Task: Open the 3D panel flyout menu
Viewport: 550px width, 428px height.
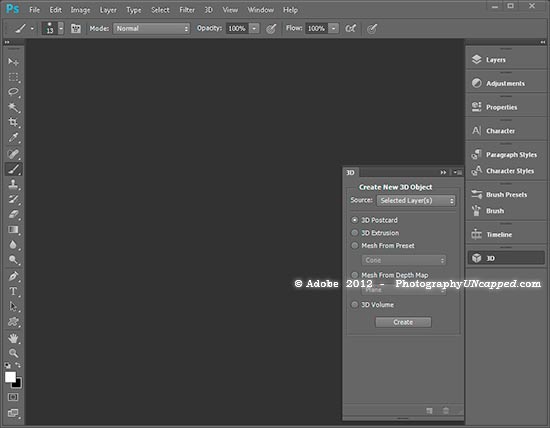Action: [x=457, y=172]
